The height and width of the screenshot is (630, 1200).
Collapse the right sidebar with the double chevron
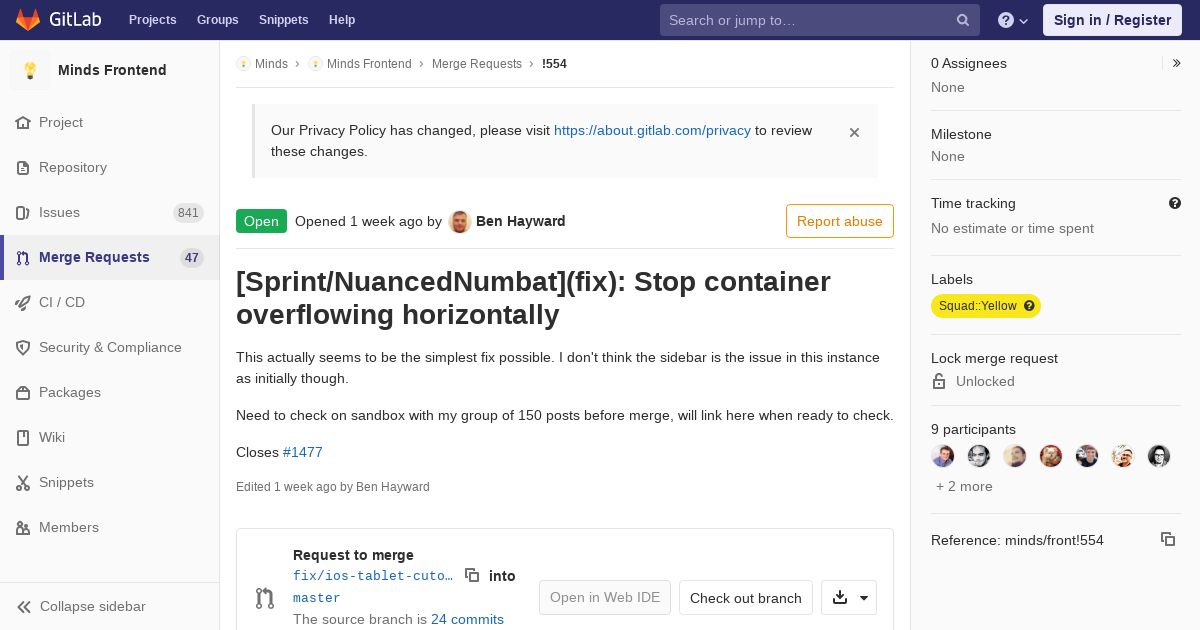pyautogui.click(x=1177, y=63)
